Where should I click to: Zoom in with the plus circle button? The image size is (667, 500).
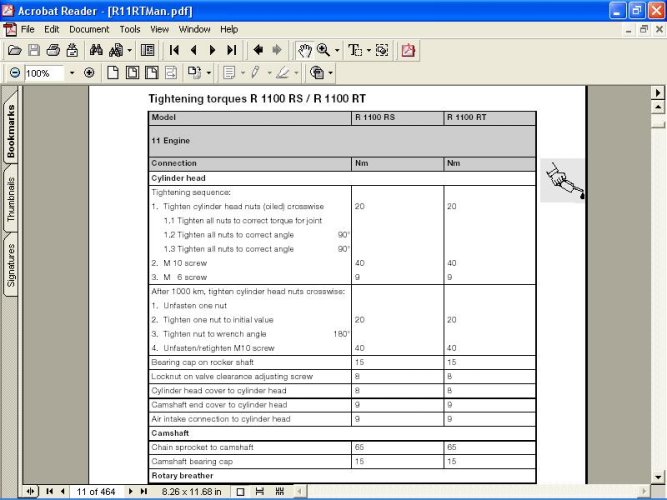coord(89,73)
